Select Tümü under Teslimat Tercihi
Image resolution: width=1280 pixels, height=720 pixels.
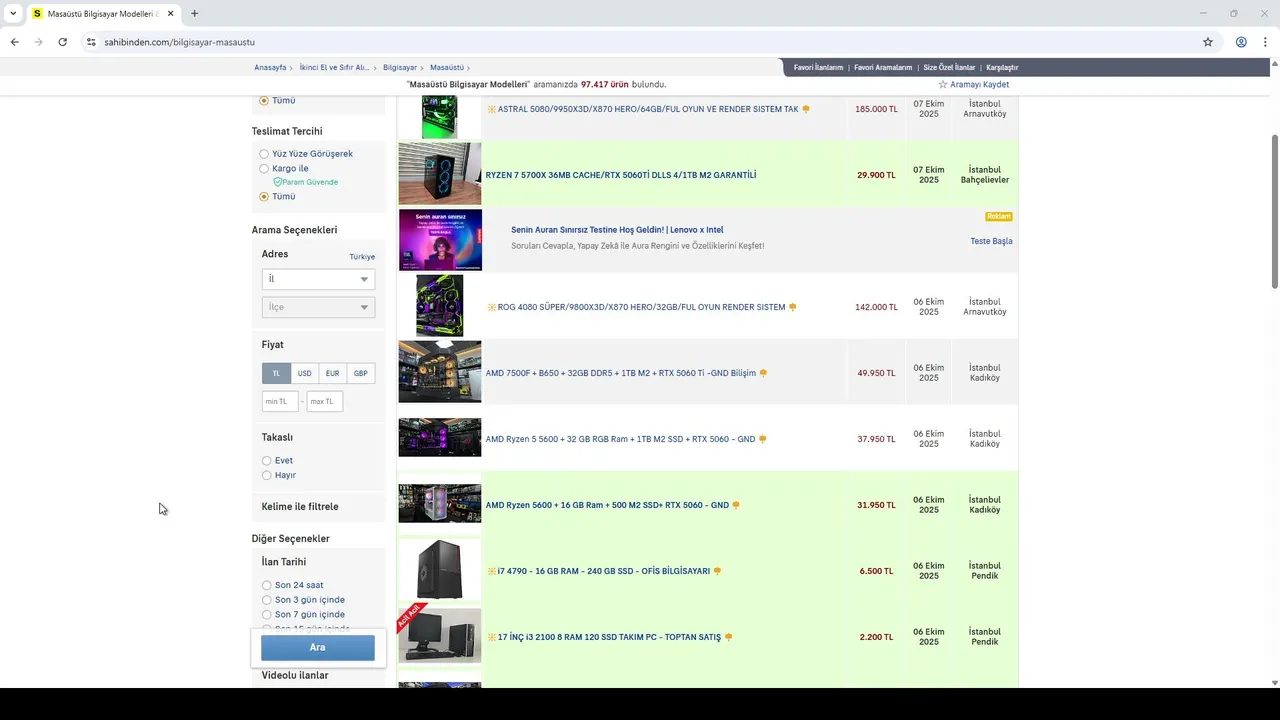coord(264,197)
